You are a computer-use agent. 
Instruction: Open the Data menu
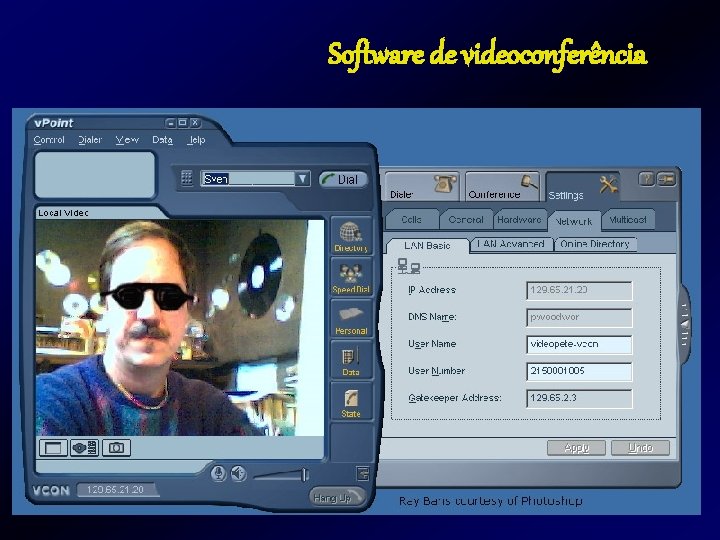[x=162, y=140]
